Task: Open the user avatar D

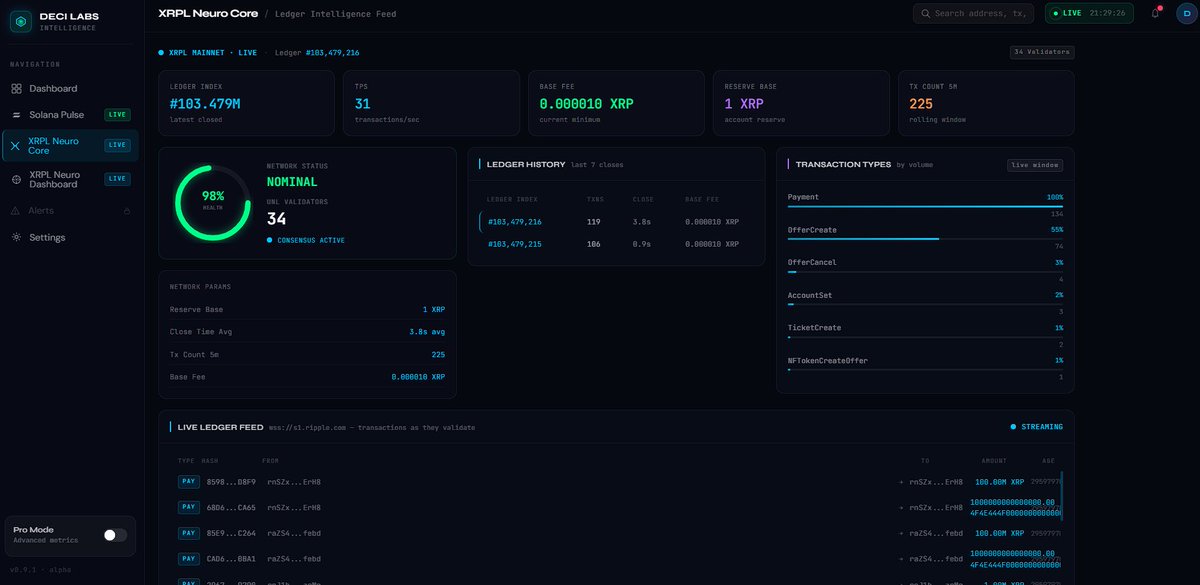Action: [x=1186, y=13]
